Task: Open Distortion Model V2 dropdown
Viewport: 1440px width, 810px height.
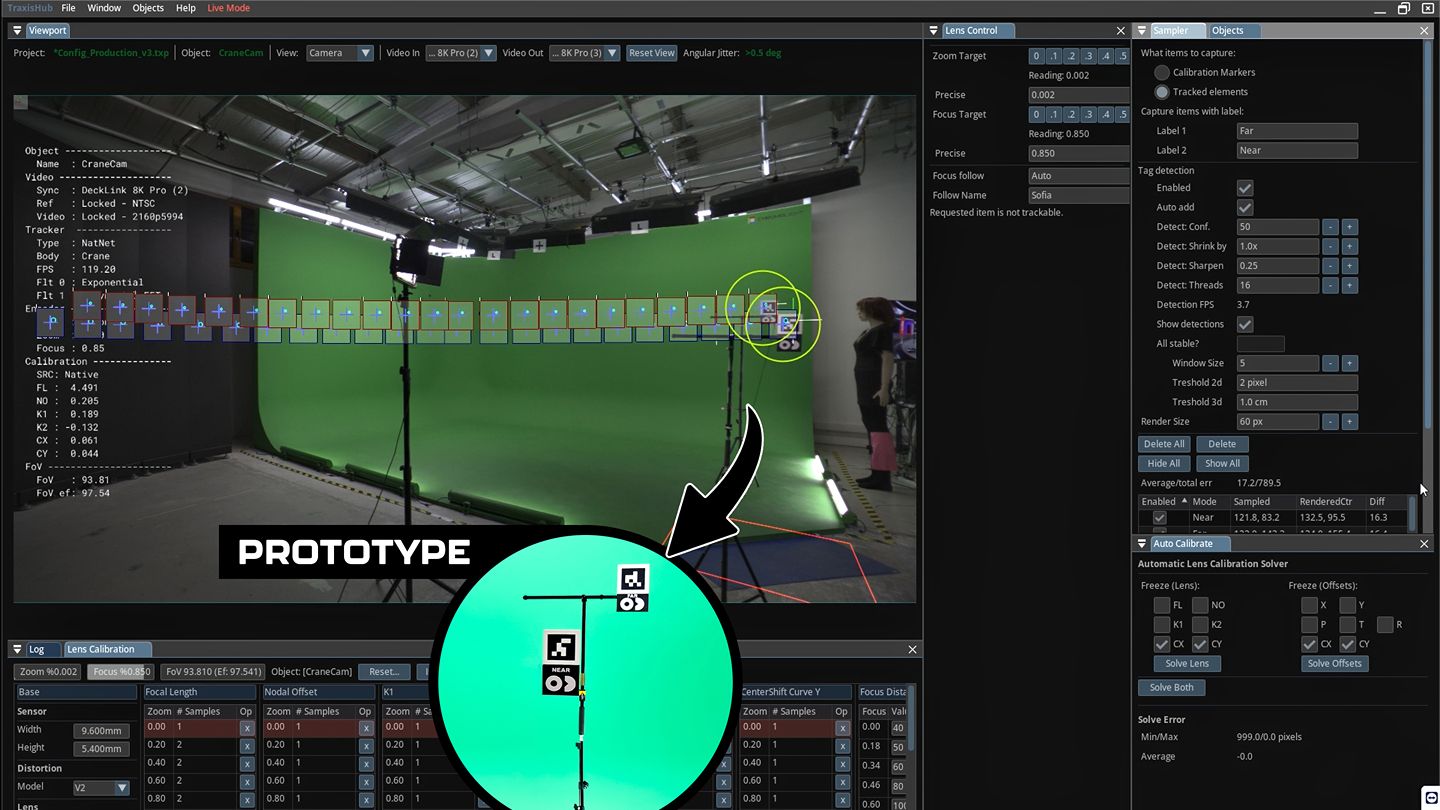Action: pos(101,788)
